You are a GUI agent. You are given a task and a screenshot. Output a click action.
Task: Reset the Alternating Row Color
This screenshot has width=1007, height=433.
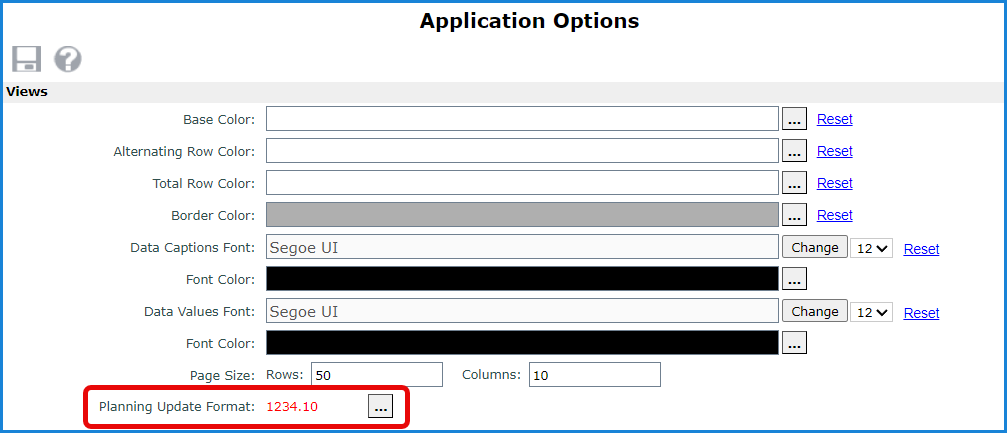coord(834,151)
